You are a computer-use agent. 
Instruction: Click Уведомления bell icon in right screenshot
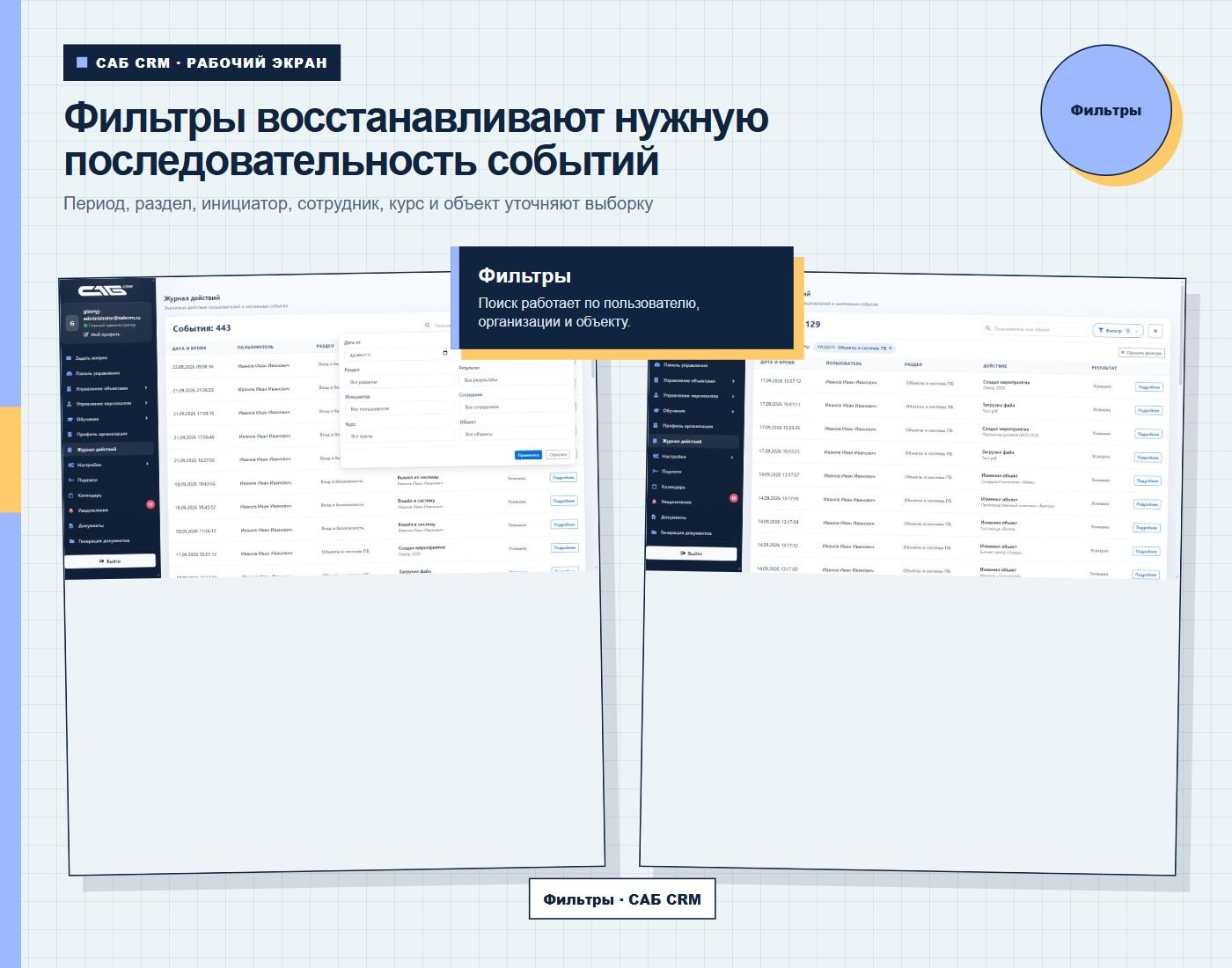point(654,502)
